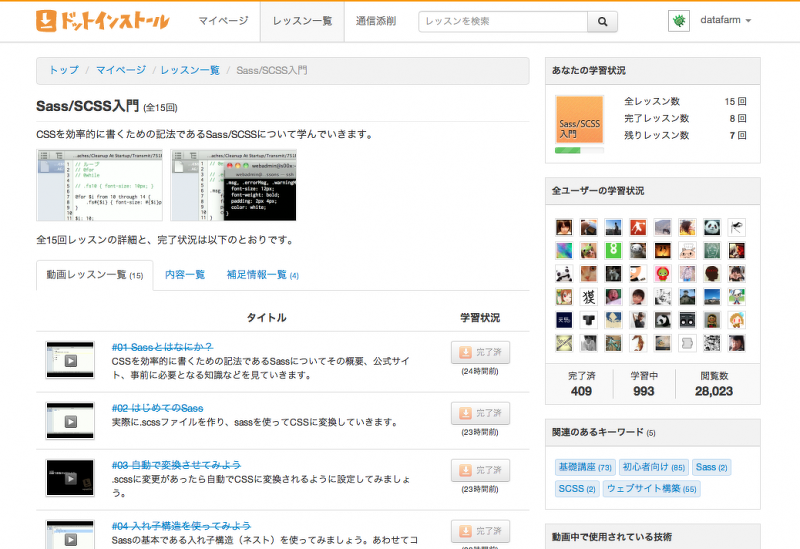This screenshot has width=800, height=549.
Task: Focus the レッスンを検索 search field
Action: pyautogui.click(x=503, y=21)
